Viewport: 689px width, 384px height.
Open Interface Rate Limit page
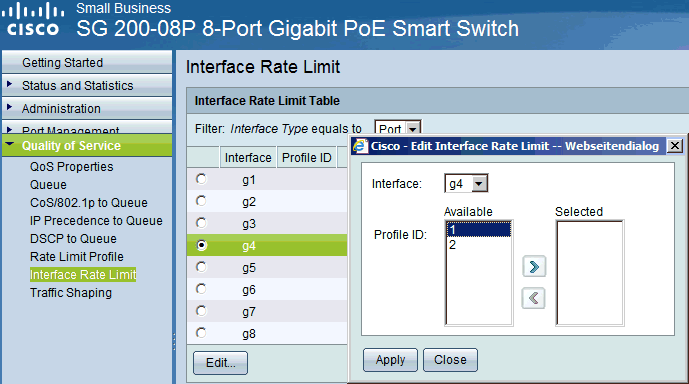click(83, 275)
